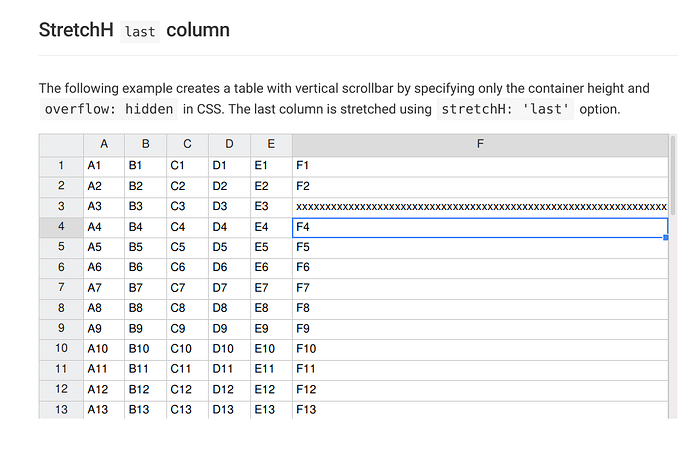Select cell D12
The width and height of the screenshot is (690, 452).
[229, 390]
